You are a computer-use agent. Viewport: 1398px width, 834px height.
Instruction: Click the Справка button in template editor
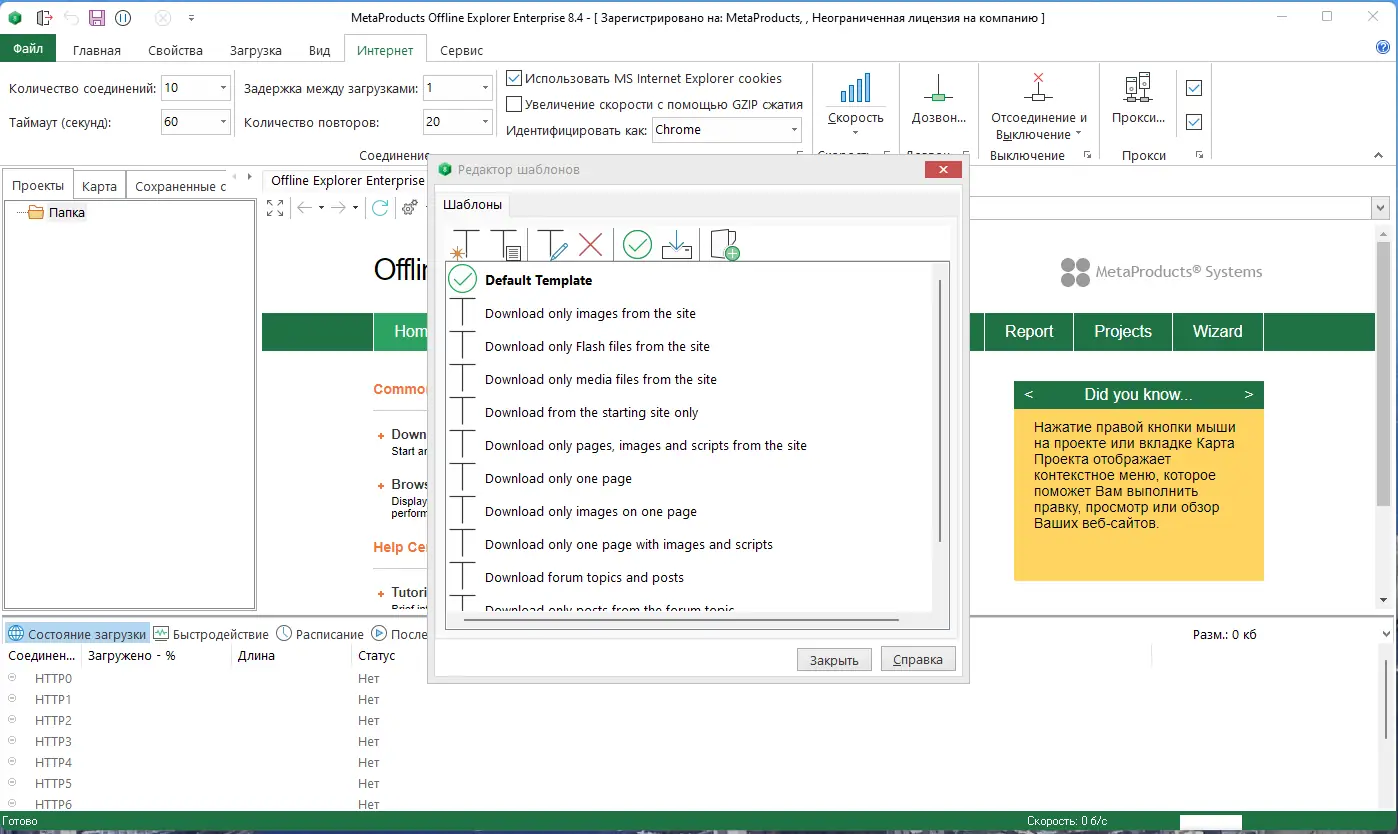click(918, 660)
